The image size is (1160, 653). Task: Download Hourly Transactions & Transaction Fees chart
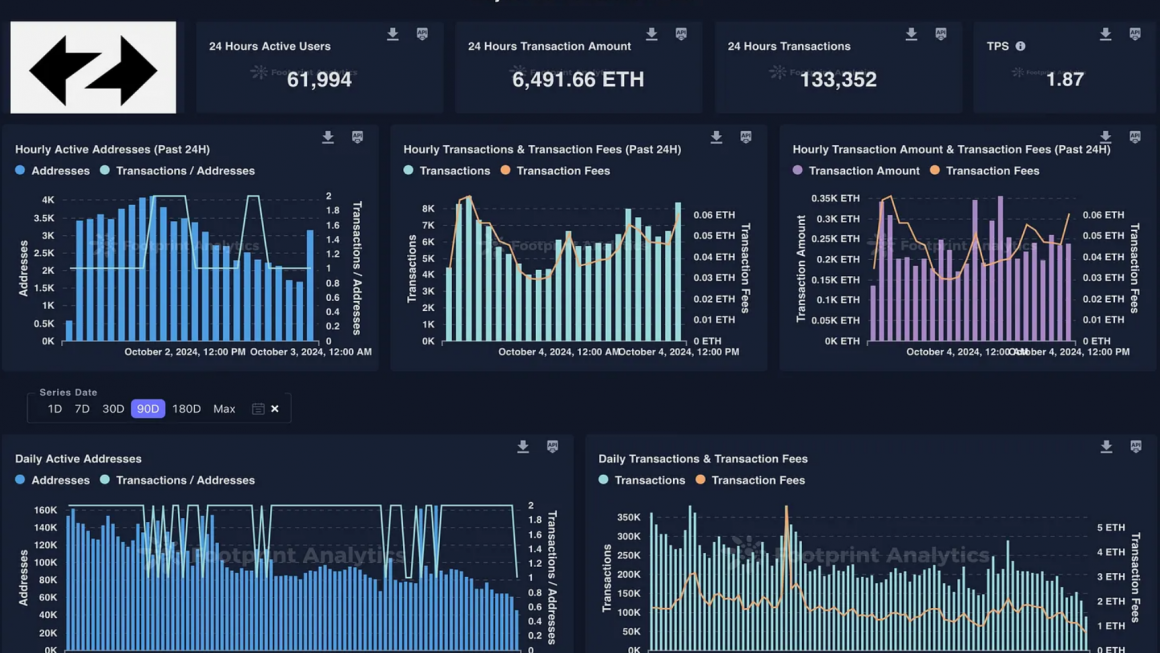(716, 138)
